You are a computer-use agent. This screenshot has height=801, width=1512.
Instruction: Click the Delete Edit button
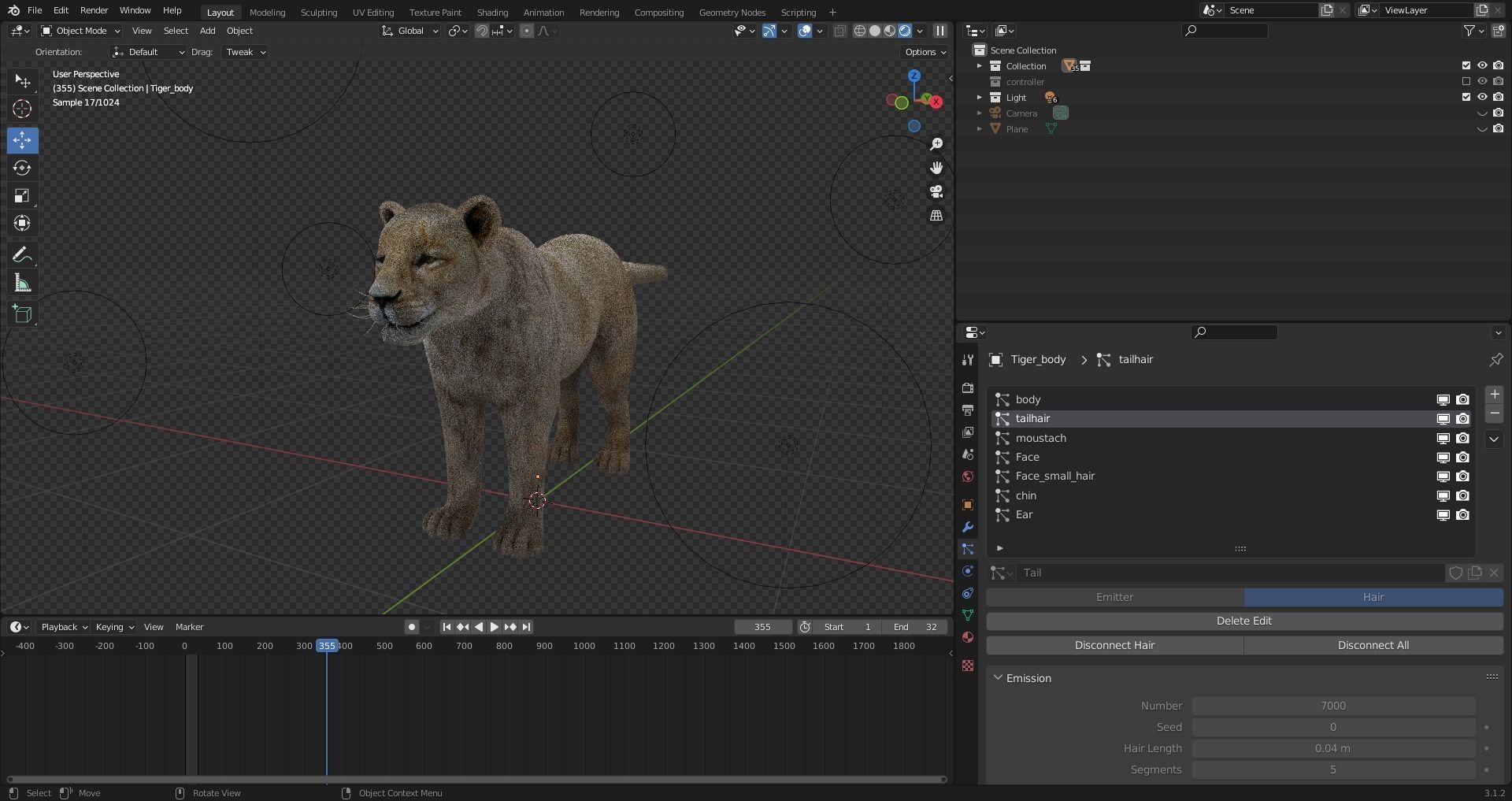[x=1244, y=621]
